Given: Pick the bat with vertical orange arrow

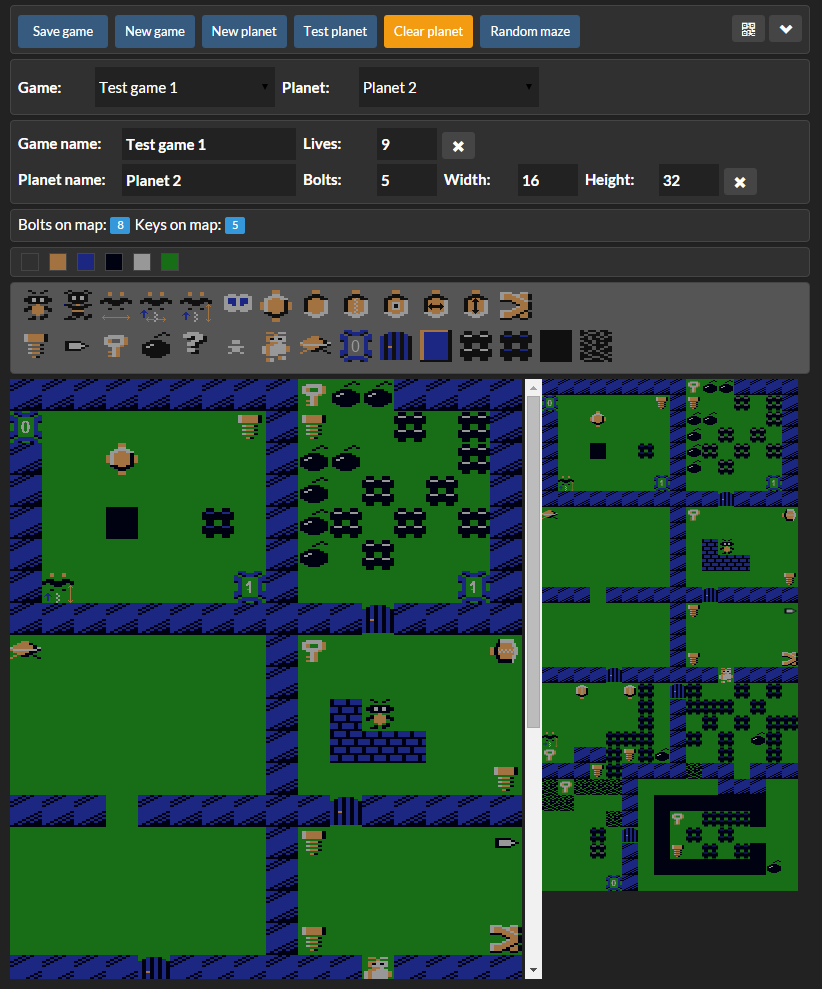Looking at the screenshot, I should (x=196, y=306).
